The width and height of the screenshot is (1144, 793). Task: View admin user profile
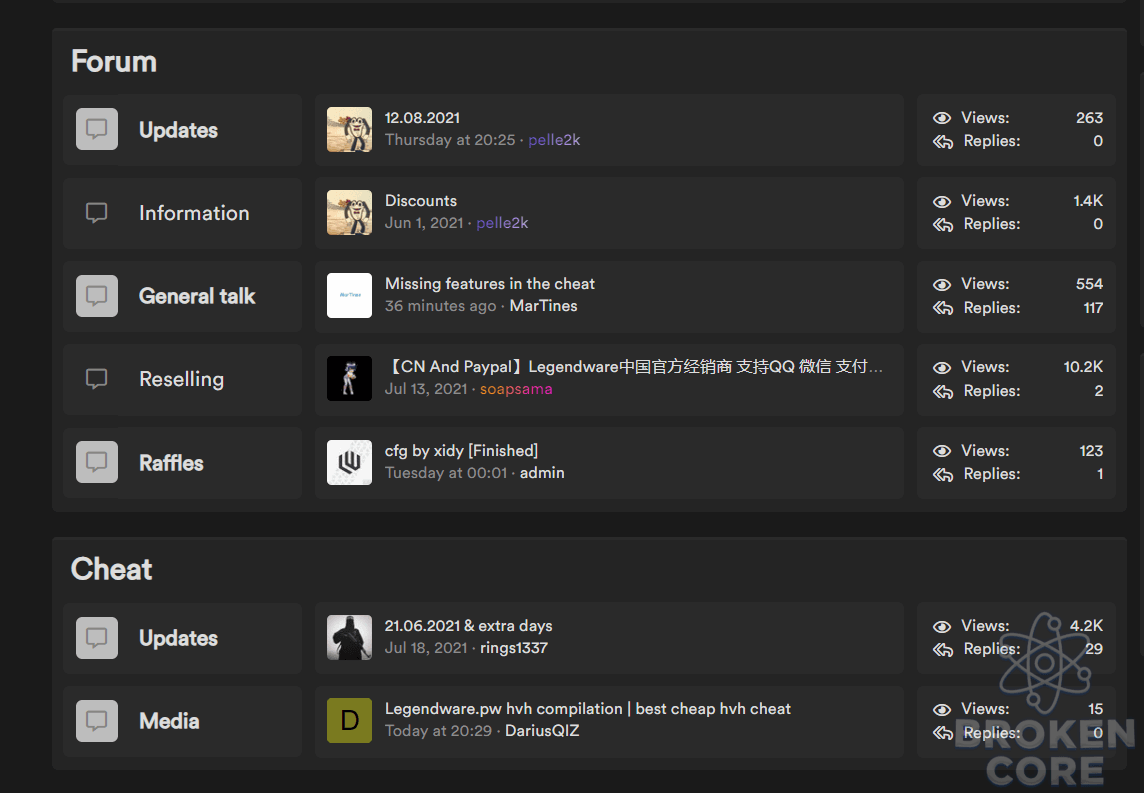[542, 473]
